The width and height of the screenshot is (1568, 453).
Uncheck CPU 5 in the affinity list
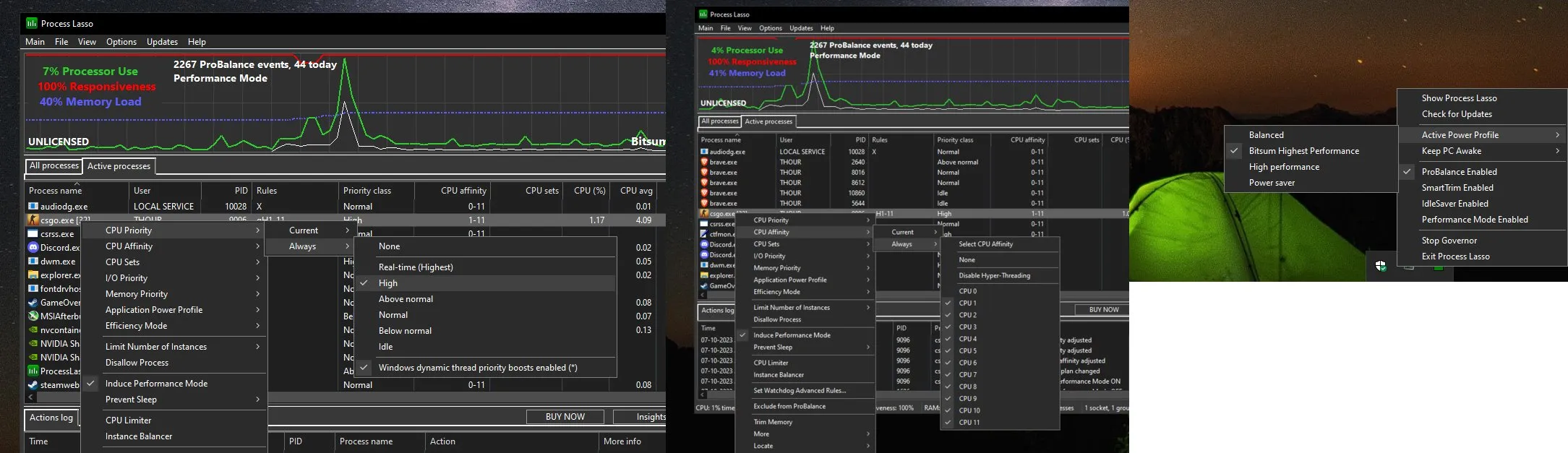click(1000, 351)
